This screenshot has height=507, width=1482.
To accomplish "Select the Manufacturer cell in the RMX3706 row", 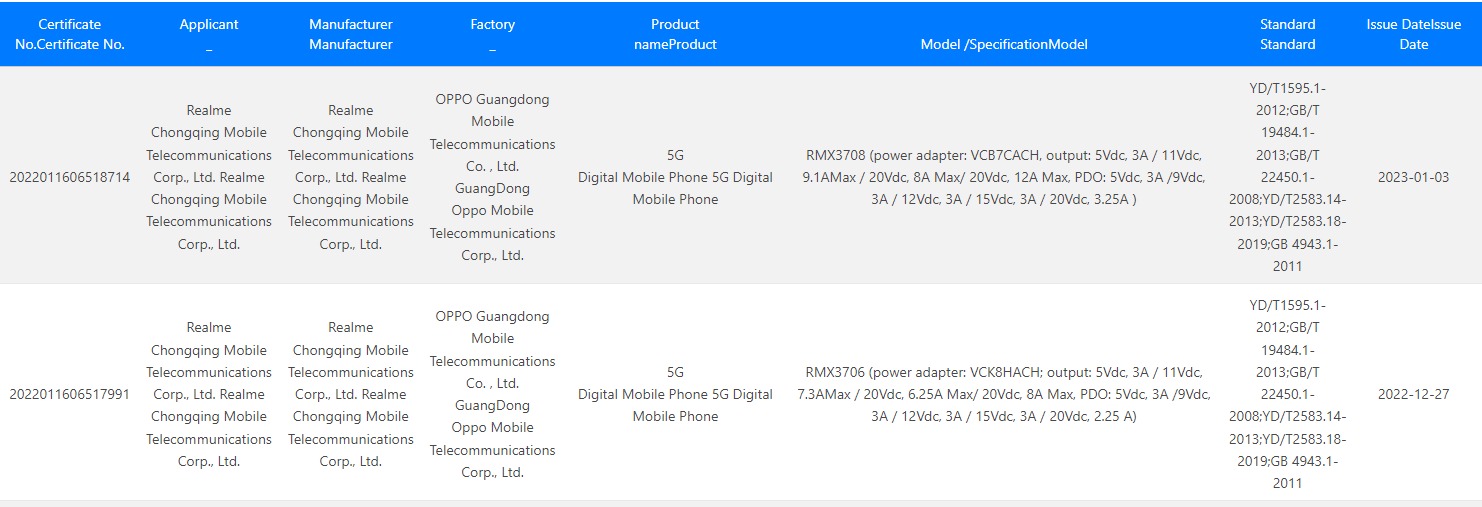I will pyautogui.click(x=351, y=394).
